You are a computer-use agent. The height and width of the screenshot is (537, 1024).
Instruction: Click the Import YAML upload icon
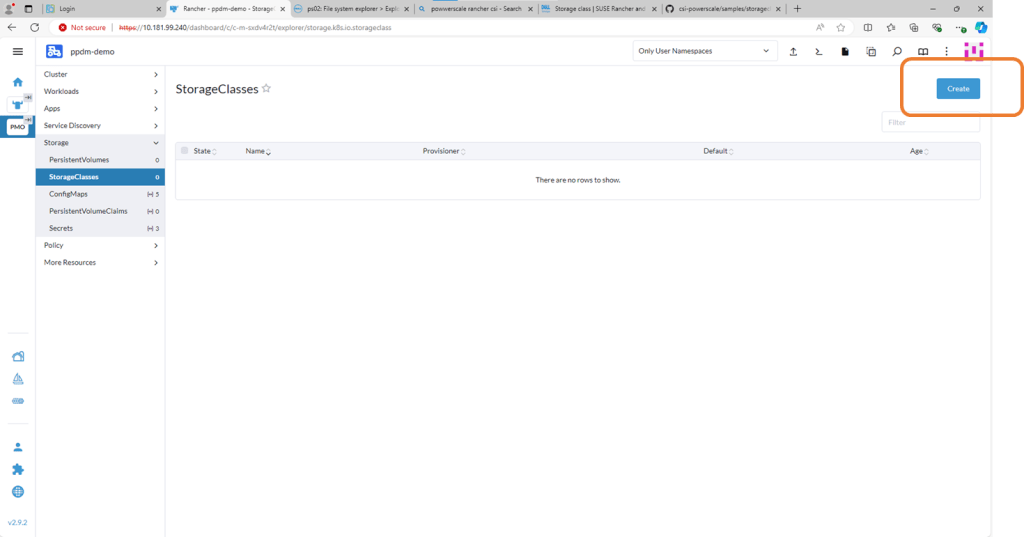point(793,51)
